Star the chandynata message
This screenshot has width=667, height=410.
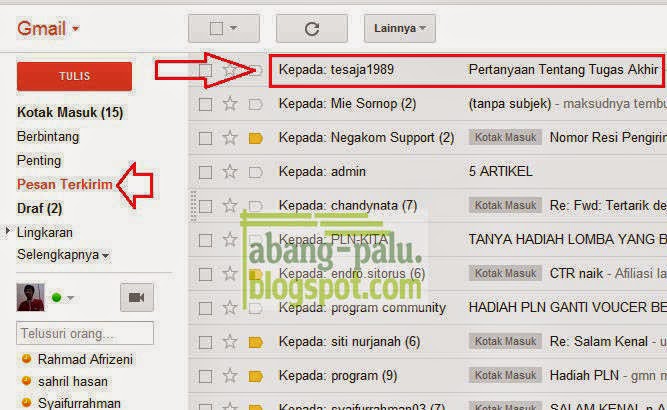[230, 206]
